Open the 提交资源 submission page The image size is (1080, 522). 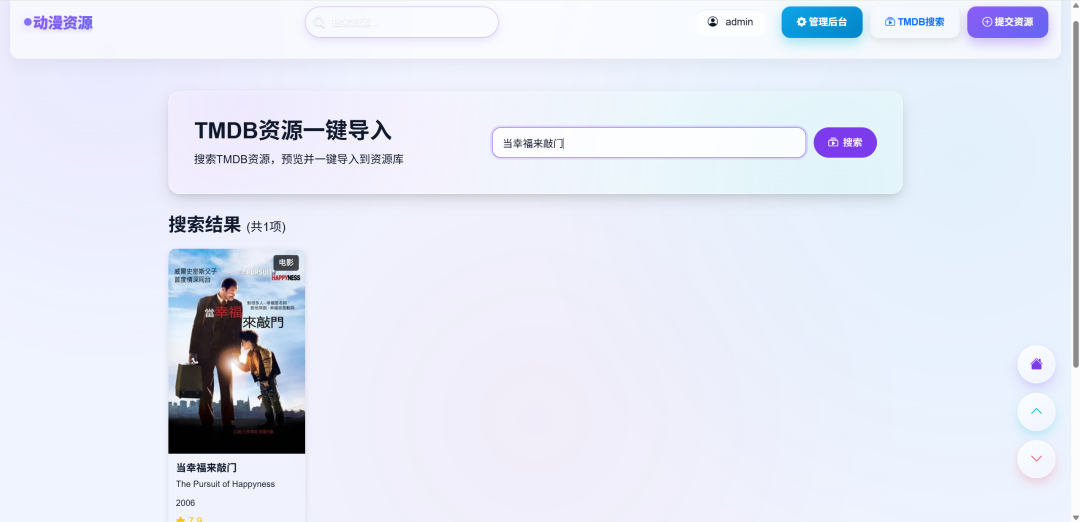tap(1008, 22)
